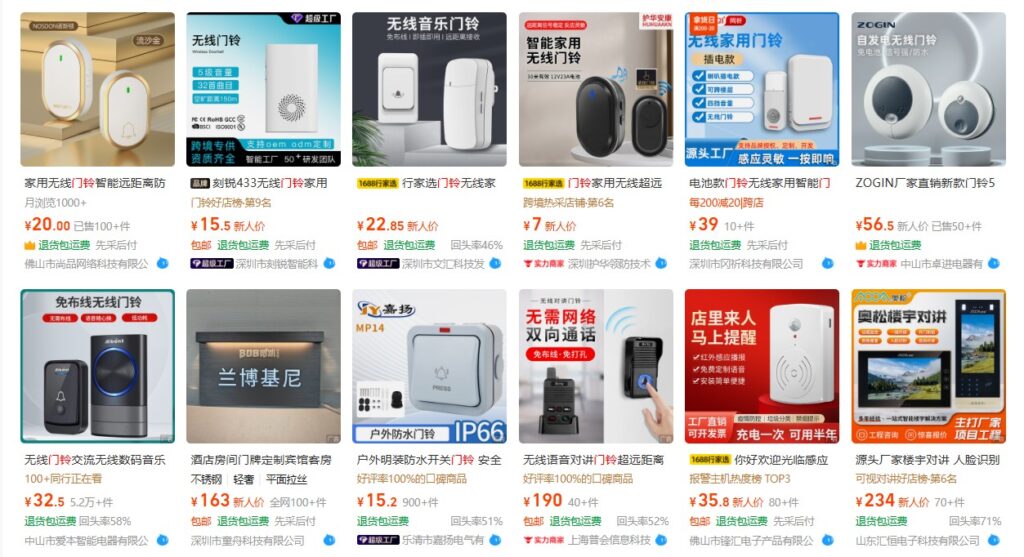Visit the supplier 山东汇恒电子科技有限公司
1024x557 pixels.
pyautogui.click(x=918, y=541)
